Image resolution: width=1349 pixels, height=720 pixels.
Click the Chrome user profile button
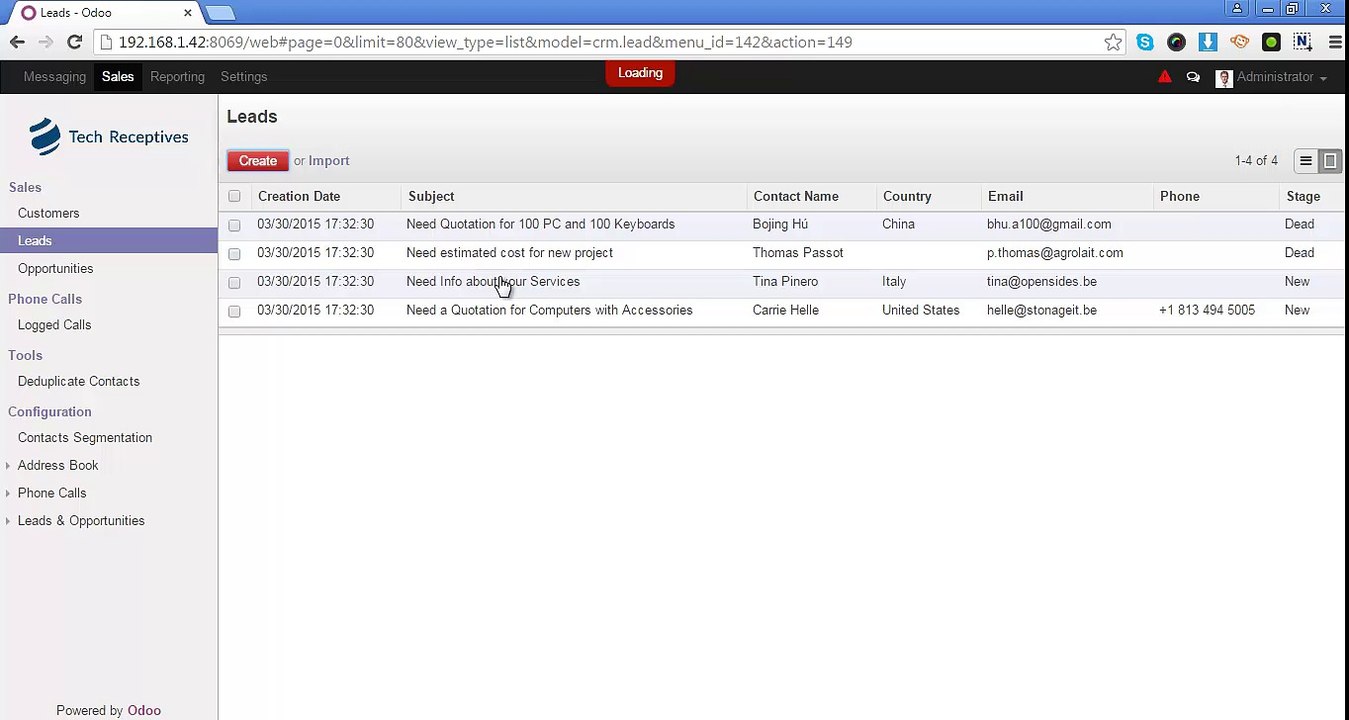coord(1238,8)
